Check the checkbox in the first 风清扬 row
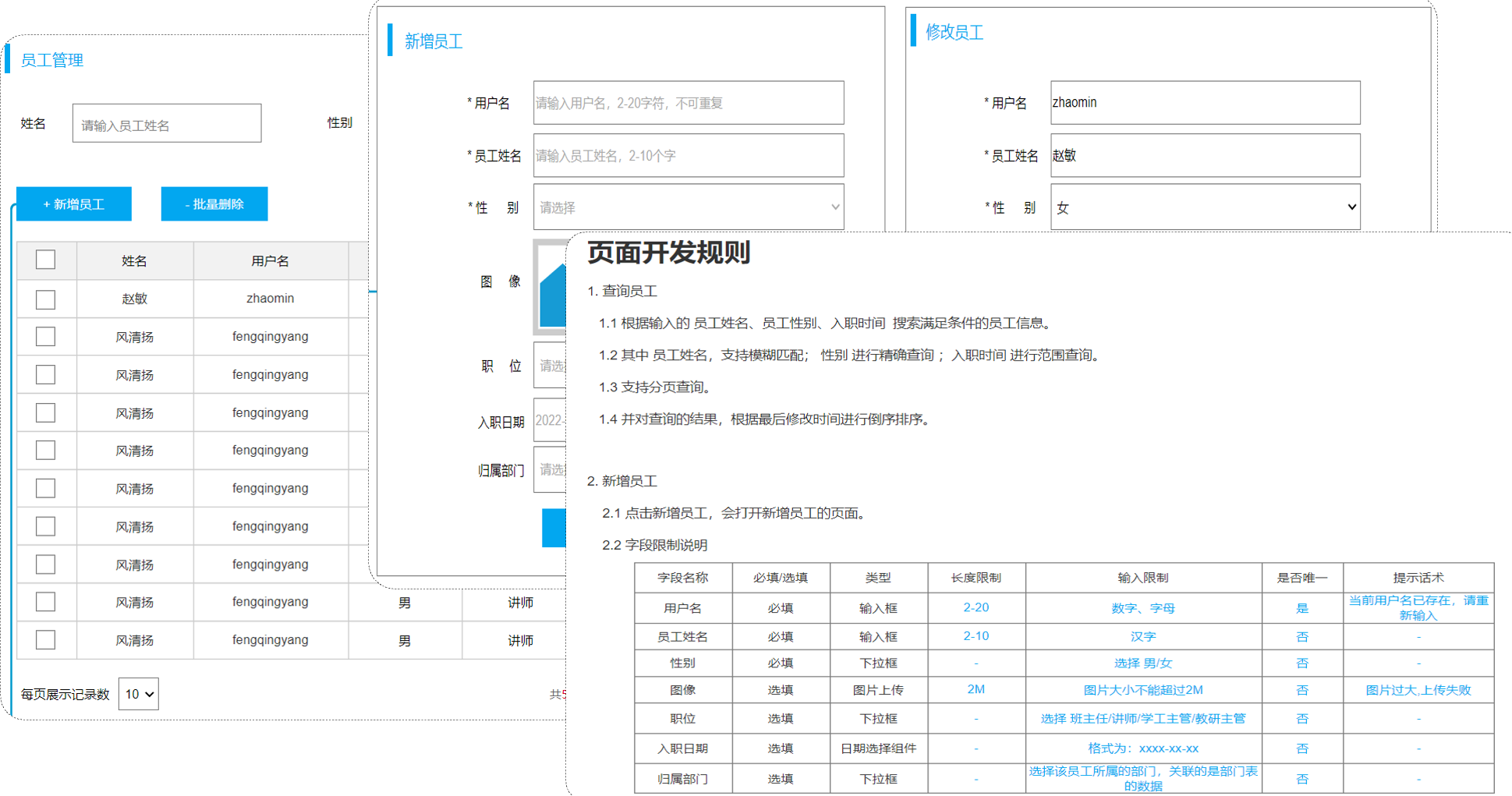The width and height of the screenshot is (1512, 796). [46, 337]
